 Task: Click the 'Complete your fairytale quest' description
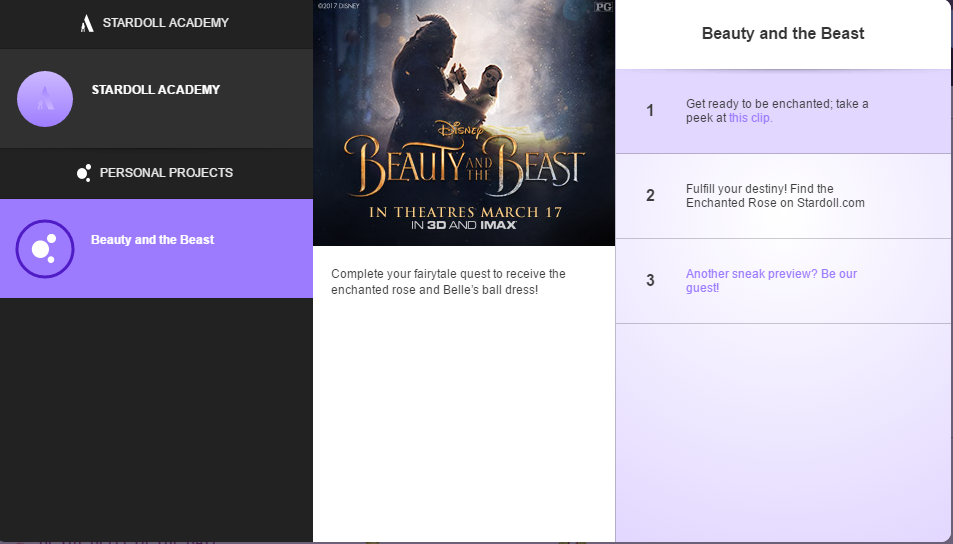448,281
